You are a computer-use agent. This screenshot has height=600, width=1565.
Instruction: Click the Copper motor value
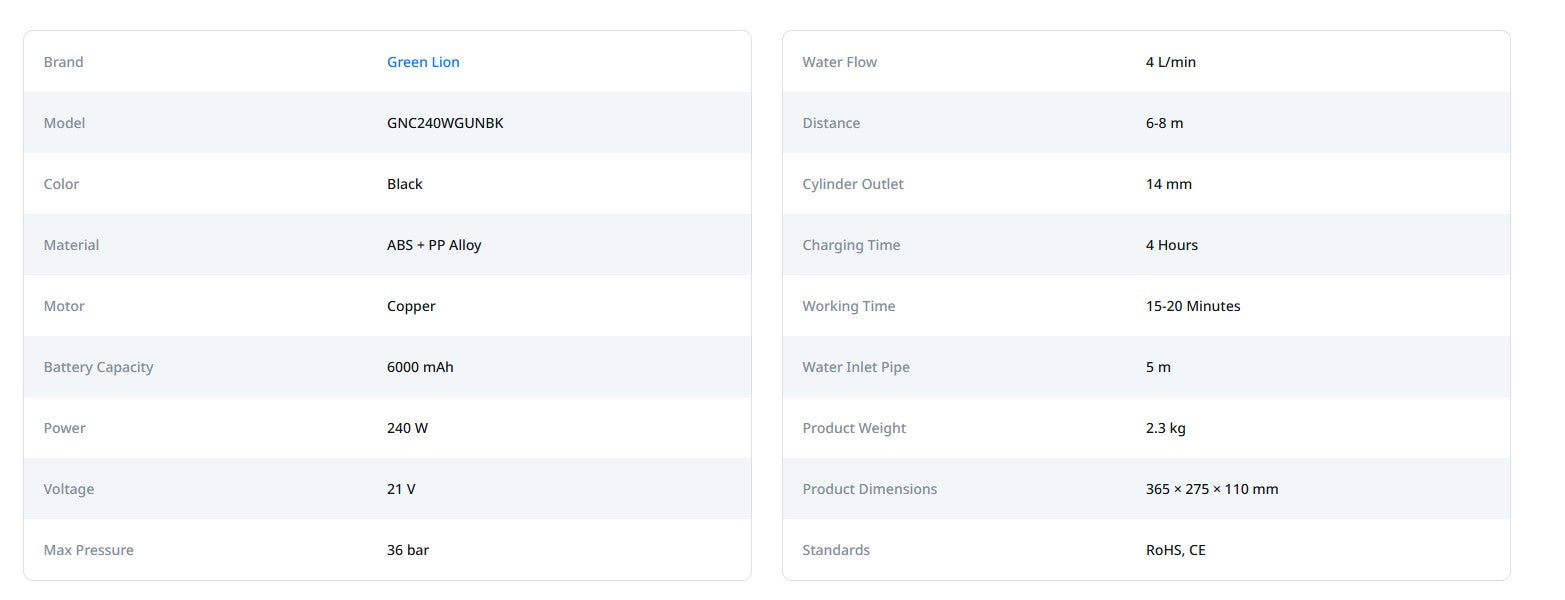[411, 306]
